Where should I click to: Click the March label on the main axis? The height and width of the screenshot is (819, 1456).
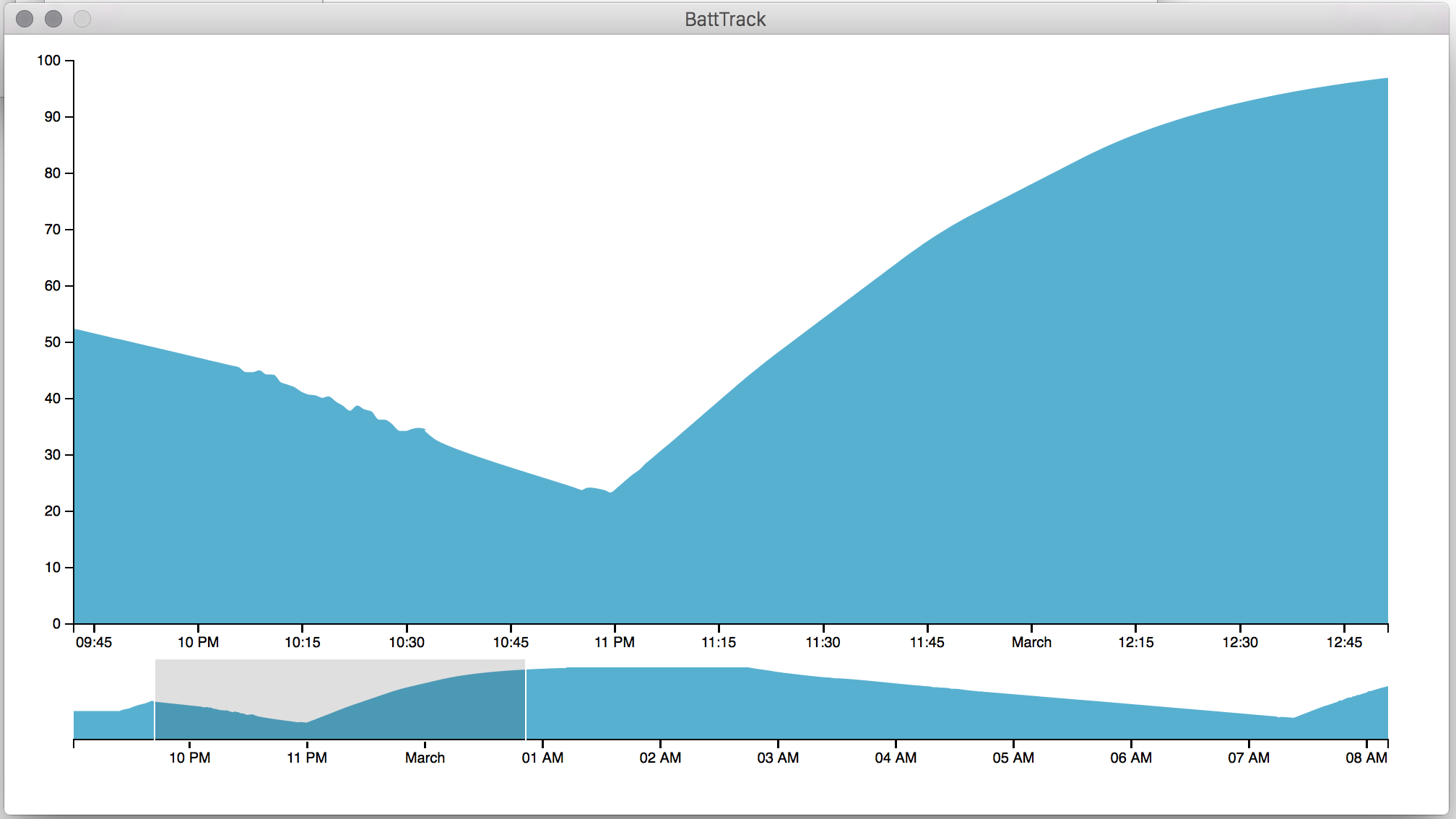[x=1031, y=641]
